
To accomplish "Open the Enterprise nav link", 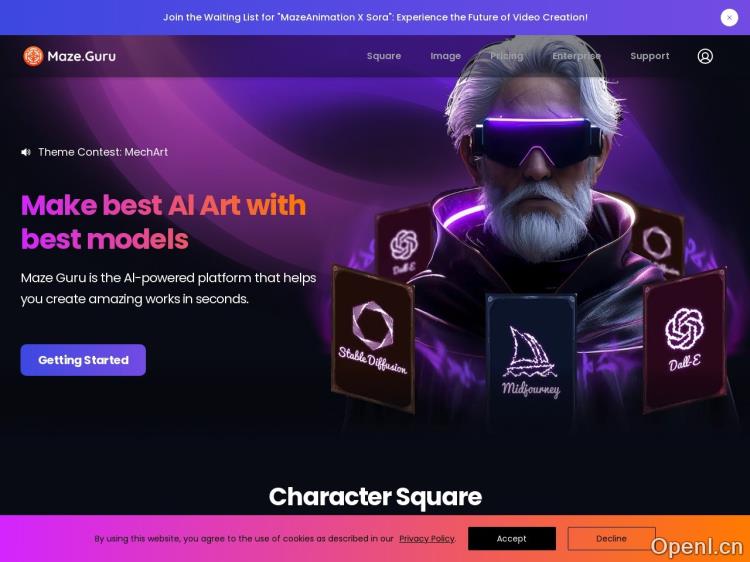I will 576,56.
